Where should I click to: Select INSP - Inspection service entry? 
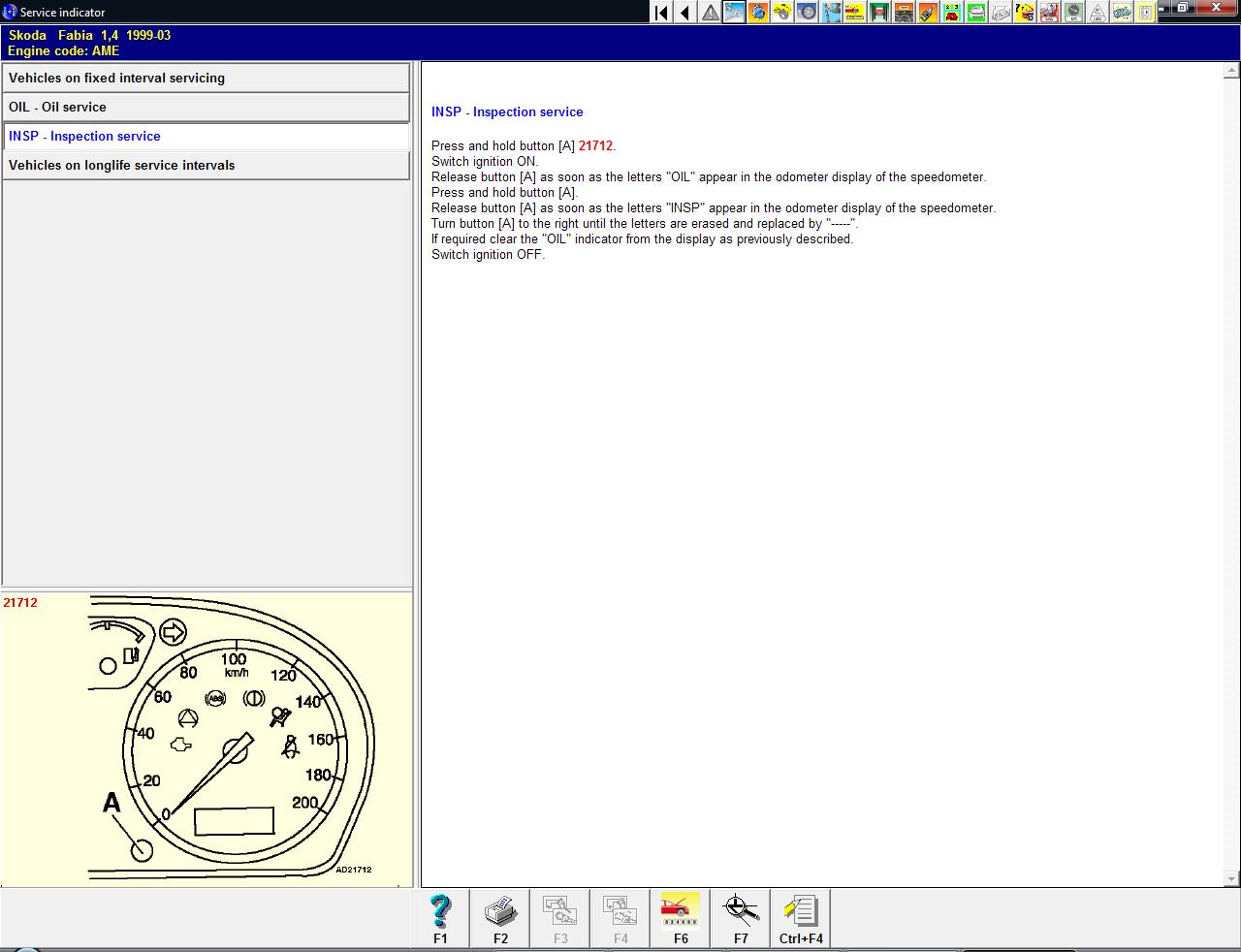point(206,136)
